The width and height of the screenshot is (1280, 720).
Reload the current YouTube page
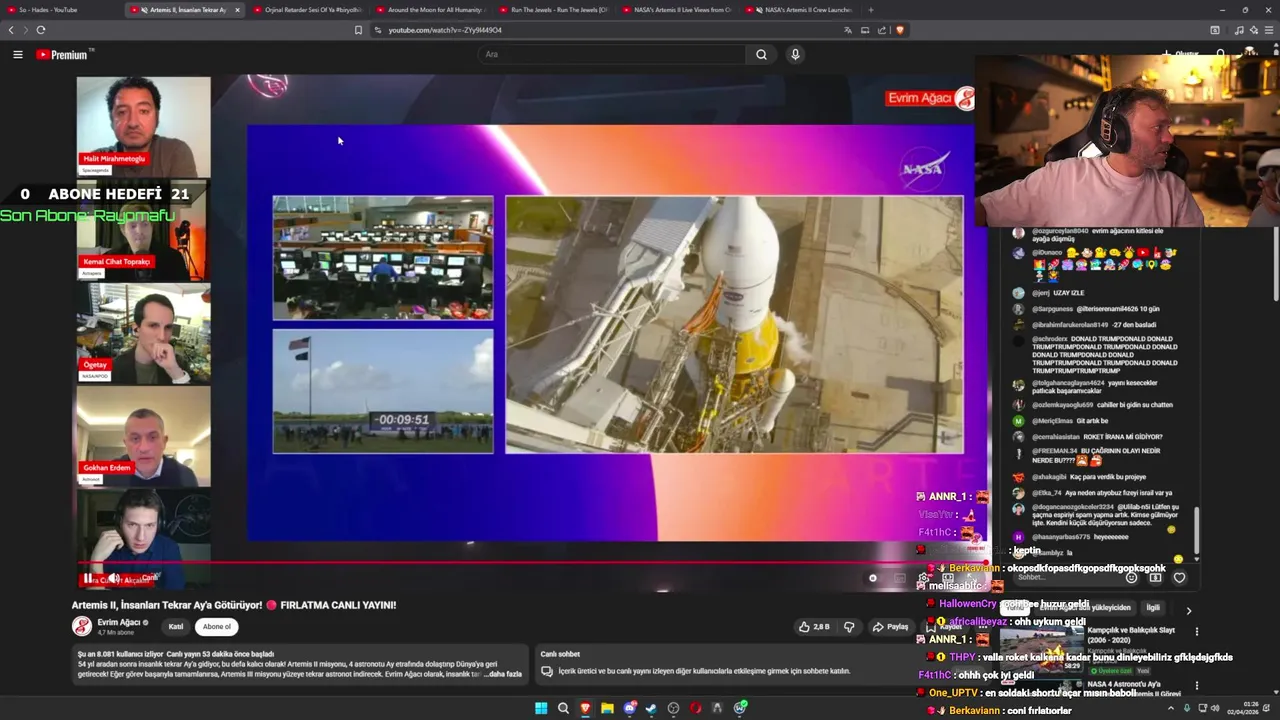pos(41,30)
